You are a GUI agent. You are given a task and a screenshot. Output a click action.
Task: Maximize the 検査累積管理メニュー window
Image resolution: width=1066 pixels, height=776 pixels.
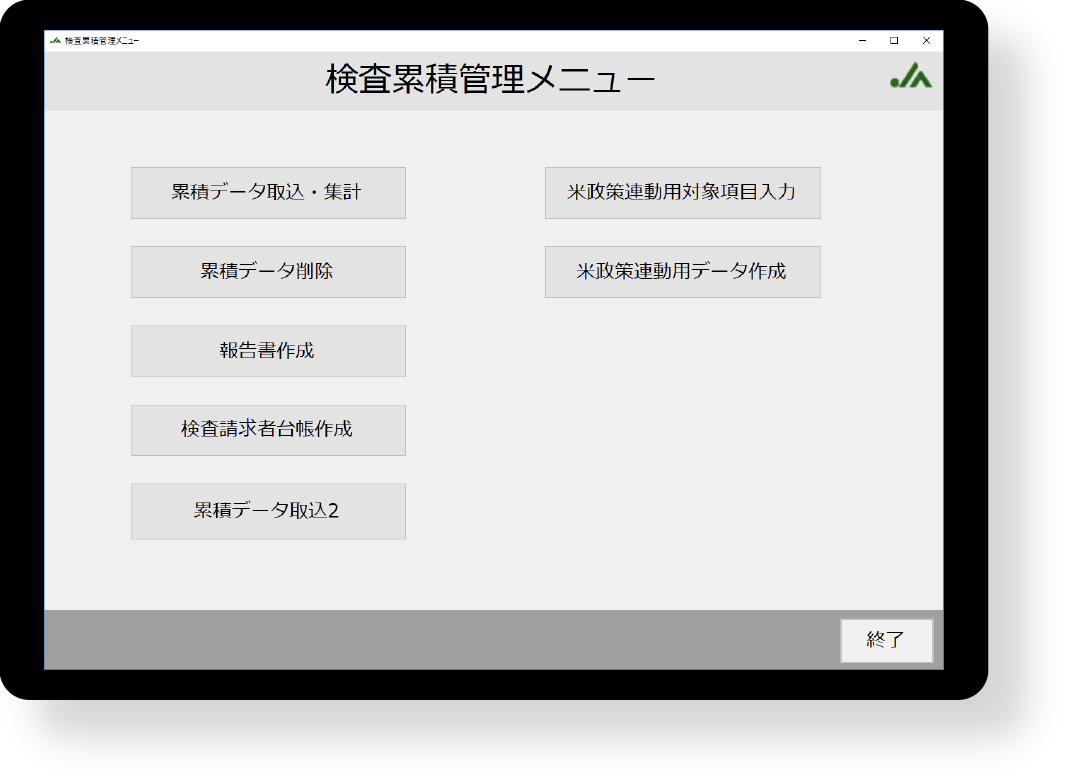point(894,41)
